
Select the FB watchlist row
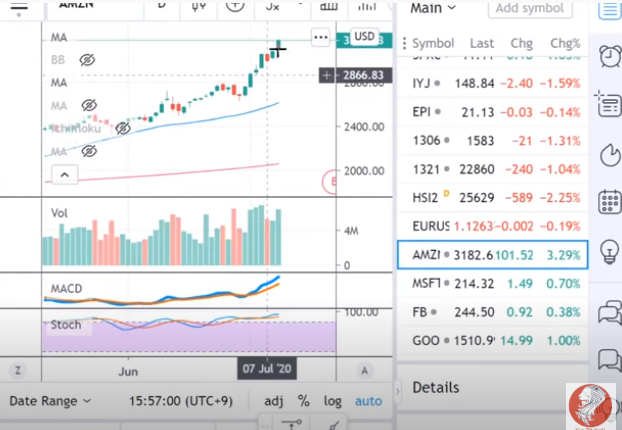pos(493,312)
